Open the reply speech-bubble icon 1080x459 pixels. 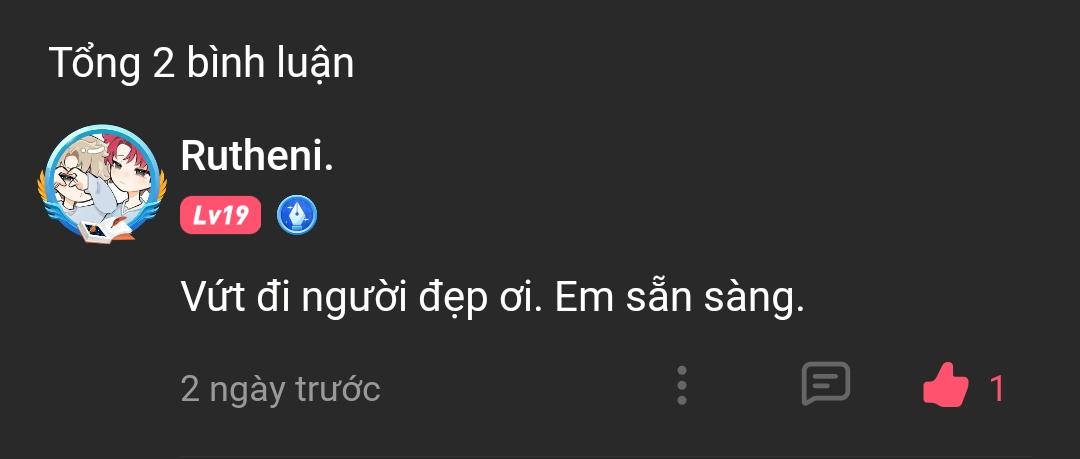(x=825, y=384)
